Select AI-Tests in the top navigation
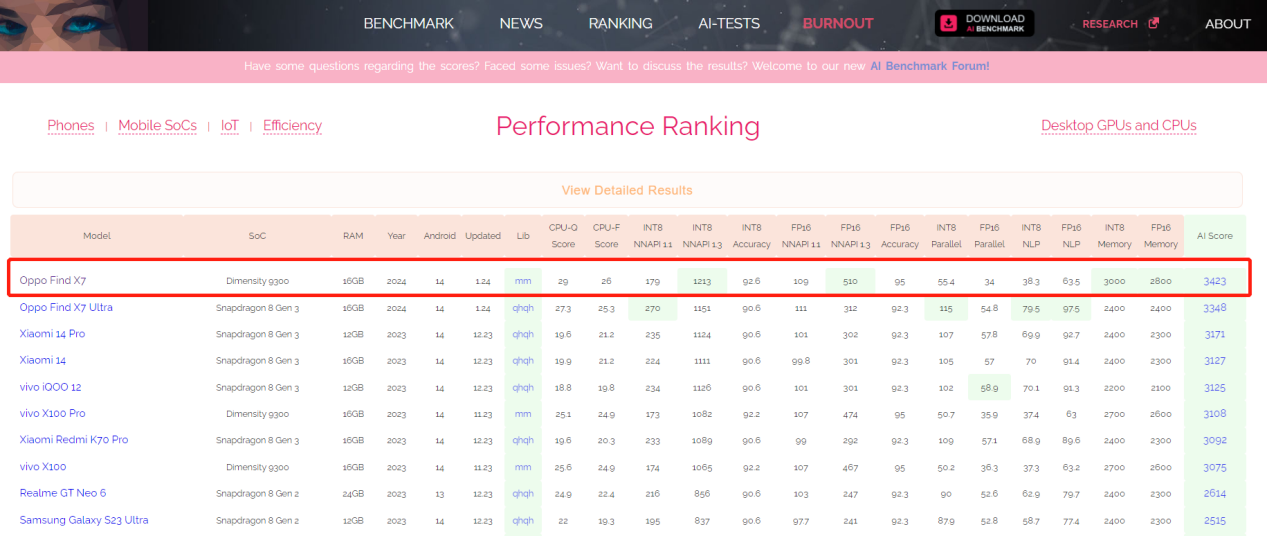Viewport: 1267px width, 536px height. pyautogui.click(x=729, y=23)
